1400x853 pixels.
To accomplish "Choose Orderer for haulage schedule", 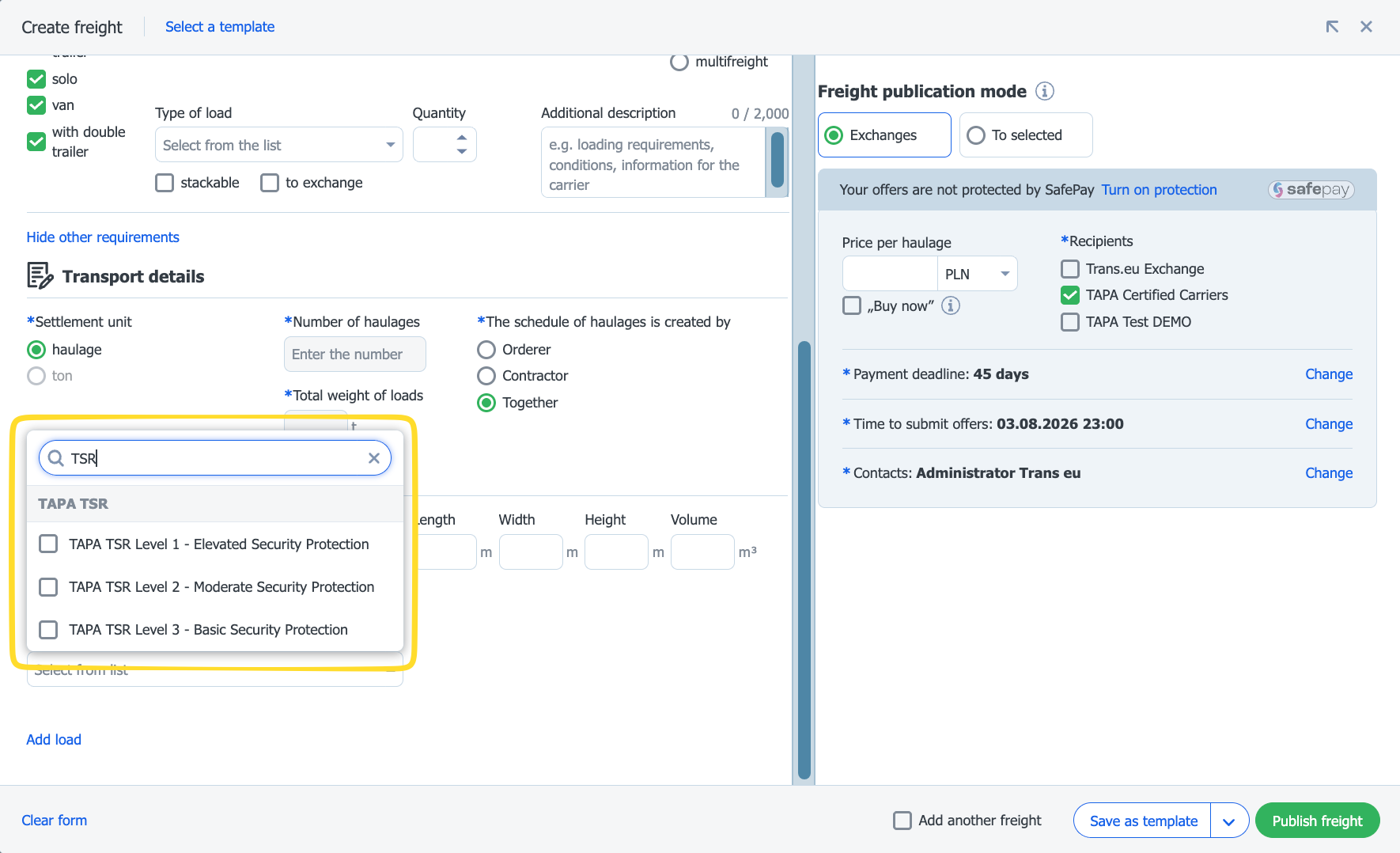I will [486, 350].
